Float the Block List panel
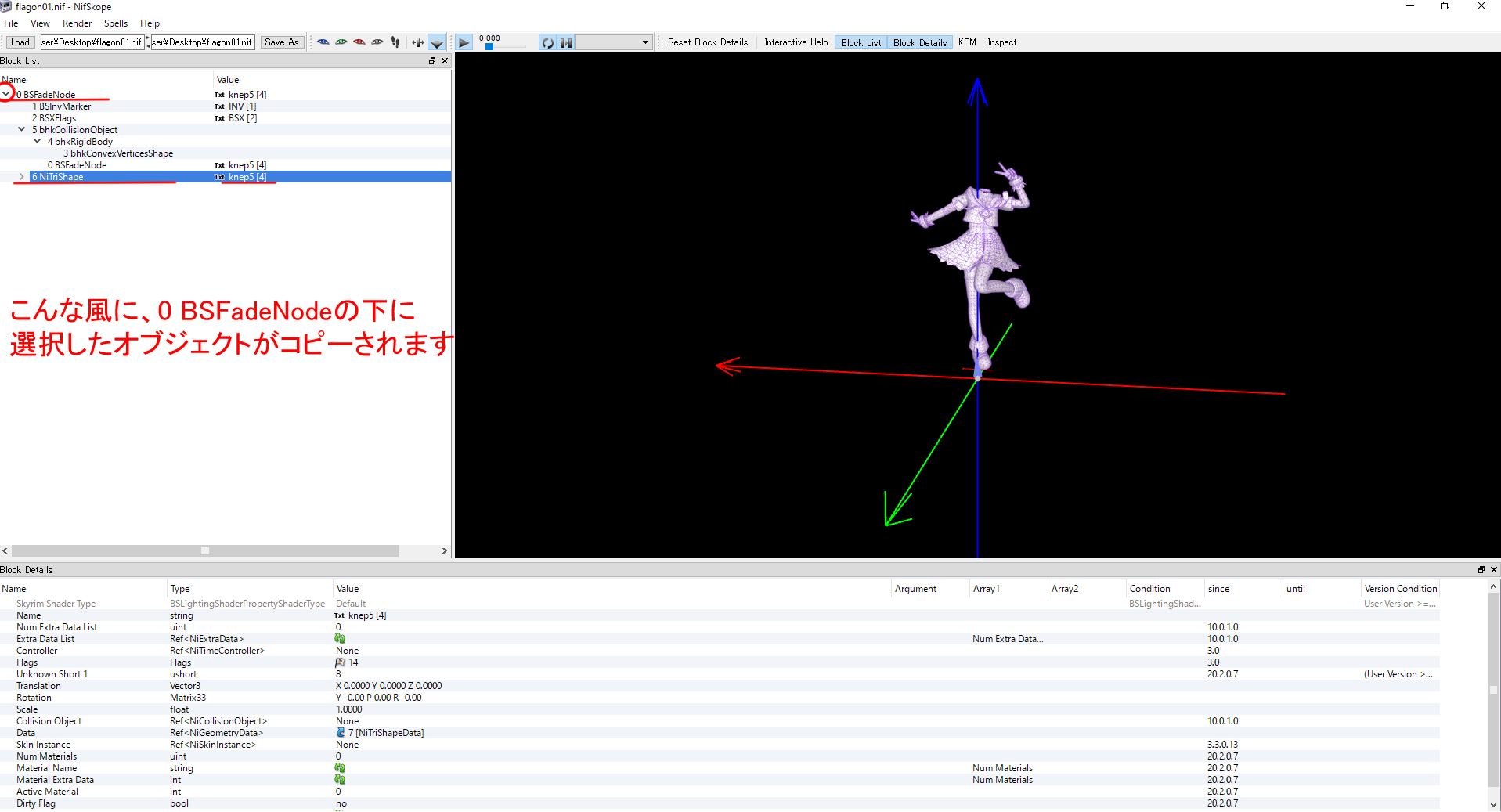 coord(431,60)
